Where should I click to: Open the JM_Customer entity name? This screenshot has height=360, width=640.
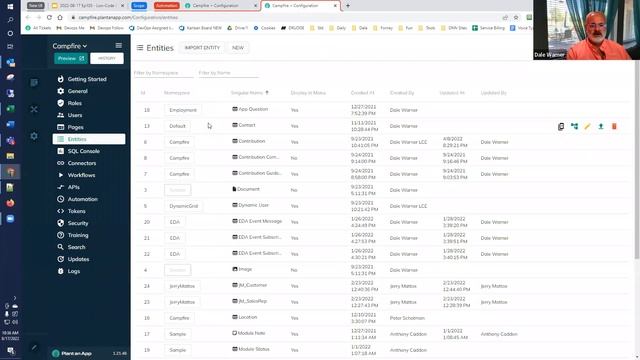[253, 285]
